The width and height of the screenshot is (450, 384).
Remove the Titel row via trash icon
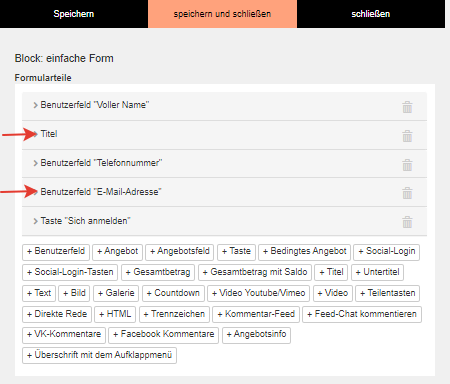pyautogui.click(x=407, y=136)
